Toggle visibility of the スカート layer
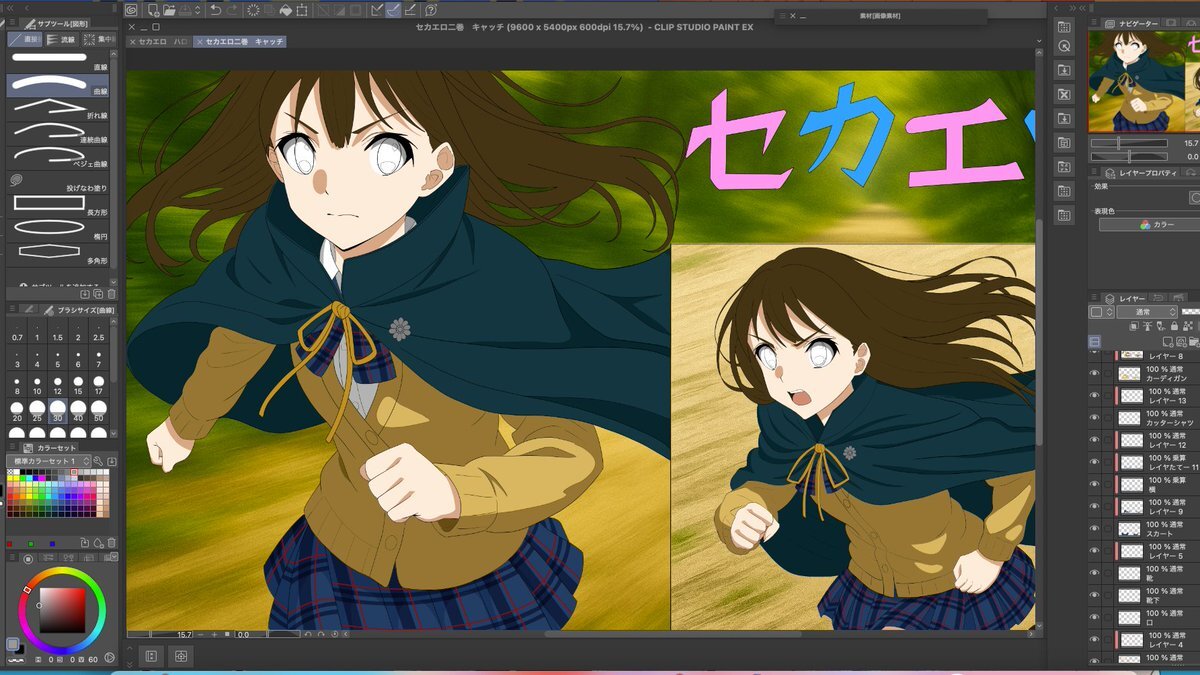The width and height of the screenshot is (1200, 675). coord(1094,529)
